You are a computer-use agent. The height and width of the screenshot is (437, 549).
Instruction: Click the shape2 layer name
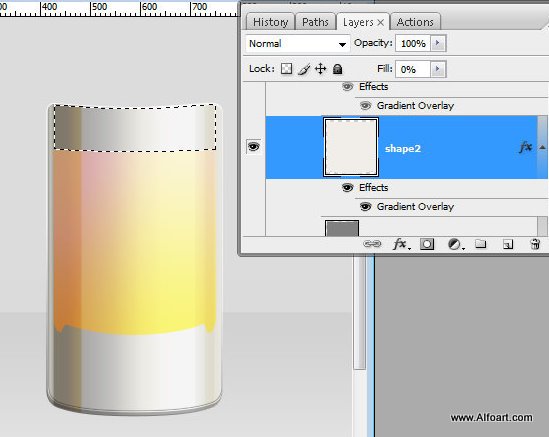(403, 148)
